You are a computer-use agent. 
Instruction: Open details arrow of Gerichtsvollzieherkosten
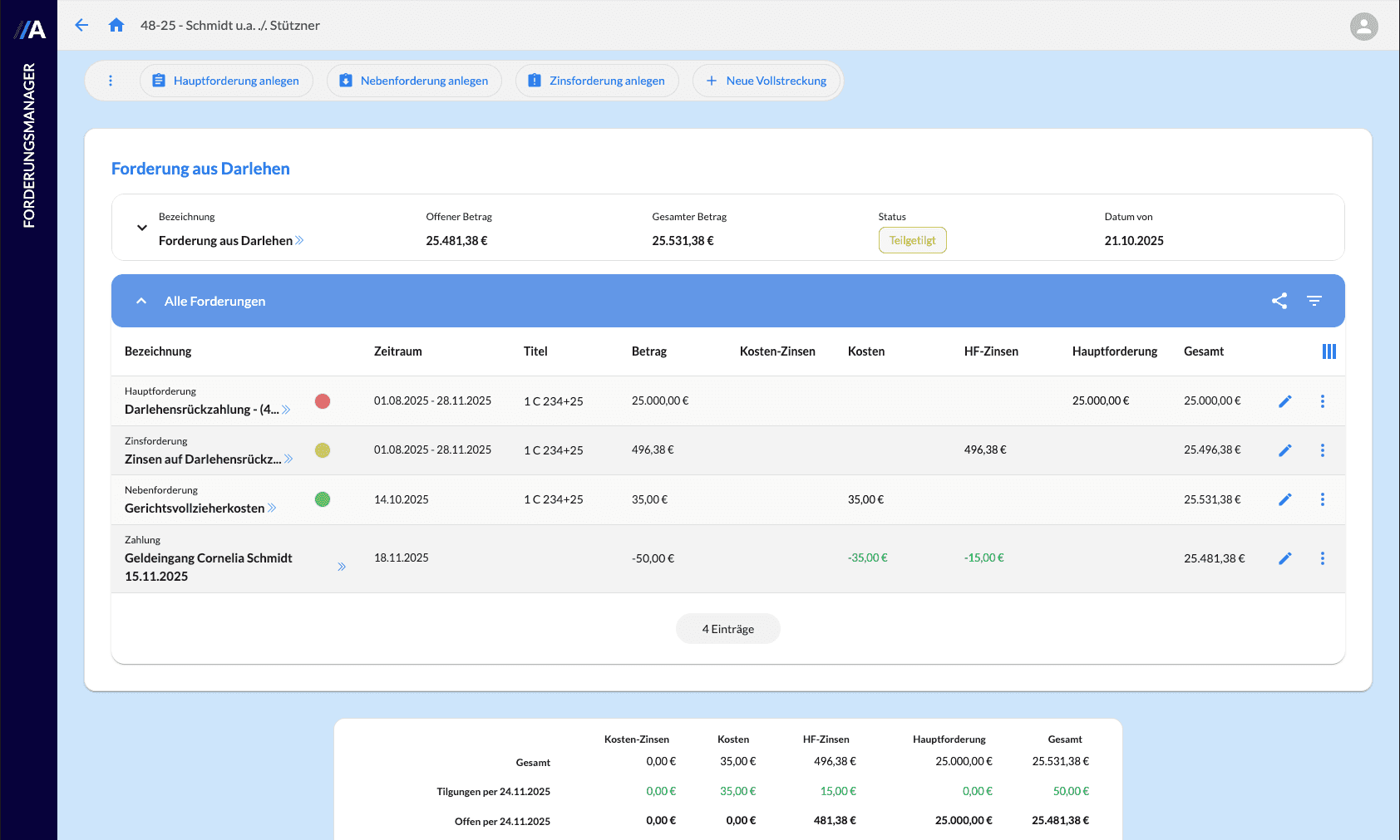272,508
